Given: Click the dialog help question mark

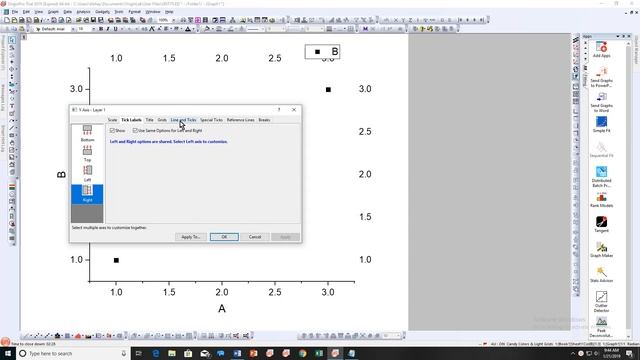Looking at the screenshot, I should tap(279, 110).
